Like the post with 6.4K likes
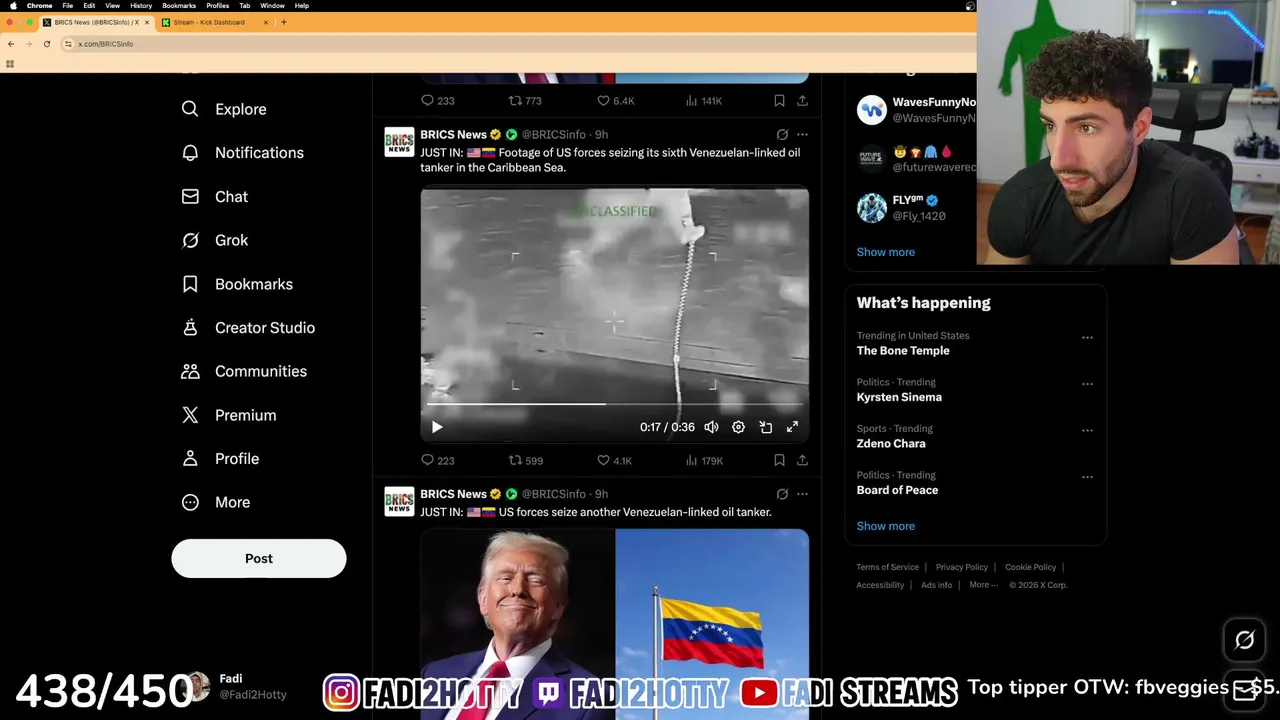The height and width of the screenshot is (720, 1280). tap(615, 100)
